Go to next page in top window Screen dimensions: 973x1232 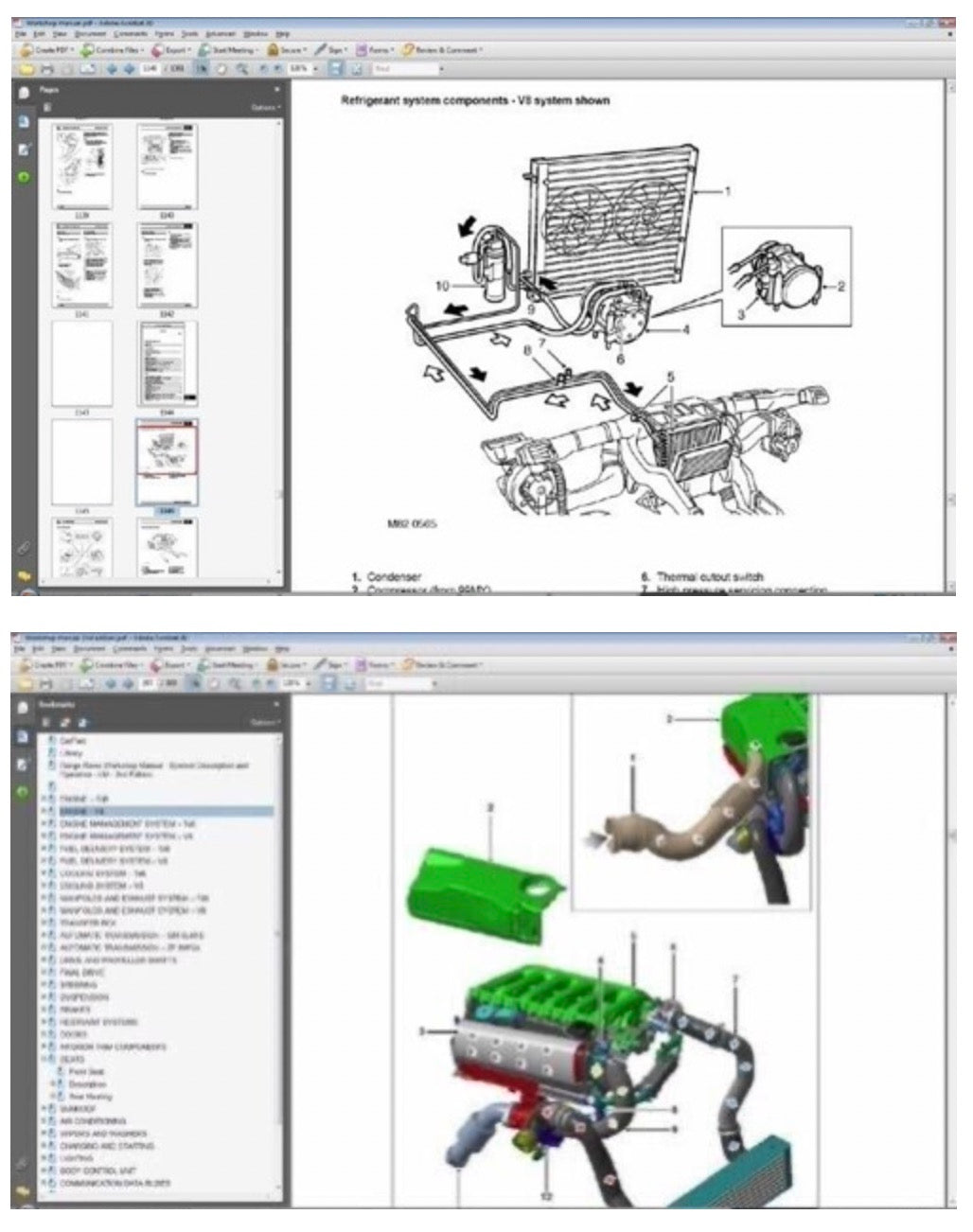(128, 69)
